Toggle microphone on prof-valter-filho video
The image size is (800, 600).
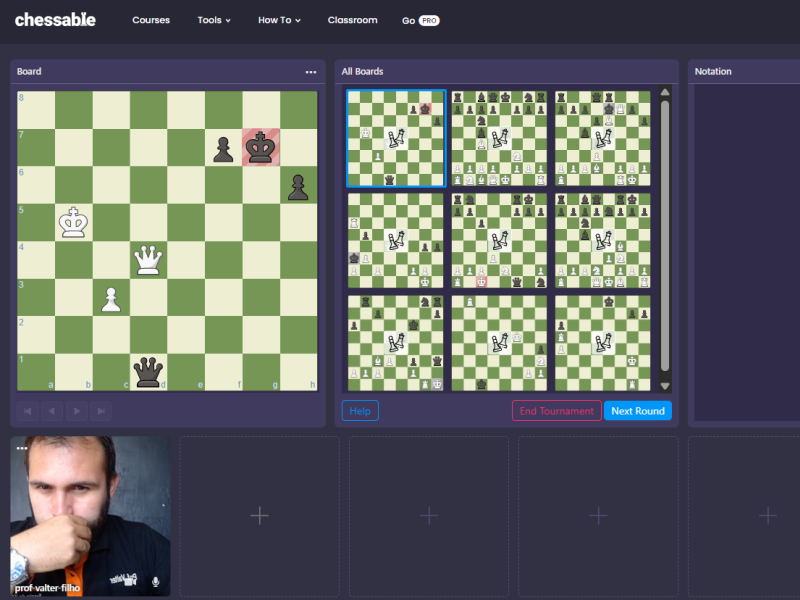pos(155,581)
